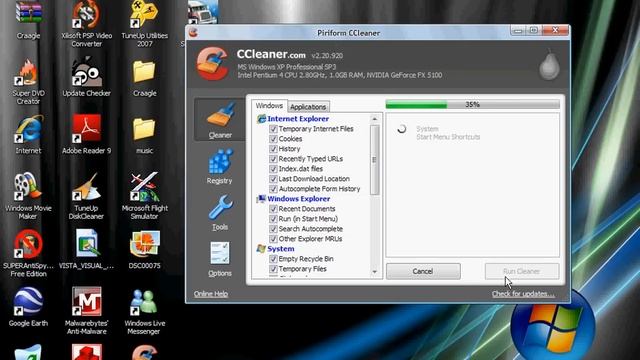Uncheck Empty Recycle Bin
This screenshot has width=640, height=360.
pyautogui.click(x=273, y=259)
